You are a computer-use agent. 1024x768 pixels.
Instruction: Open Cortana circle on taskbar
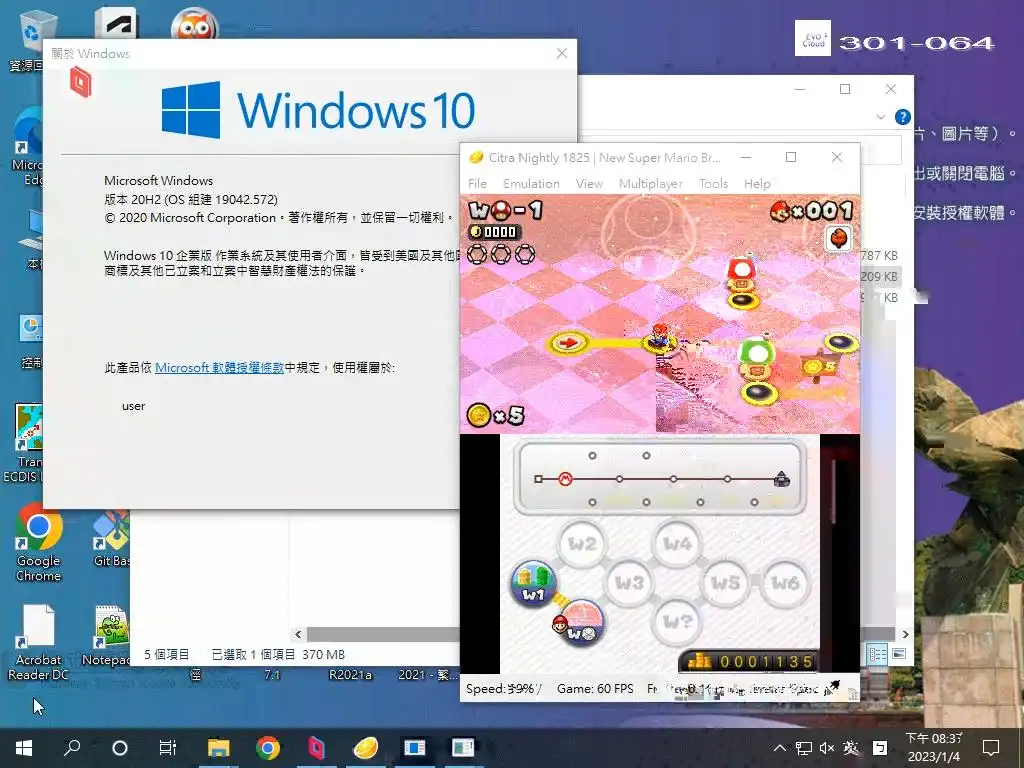pos(120,748)
